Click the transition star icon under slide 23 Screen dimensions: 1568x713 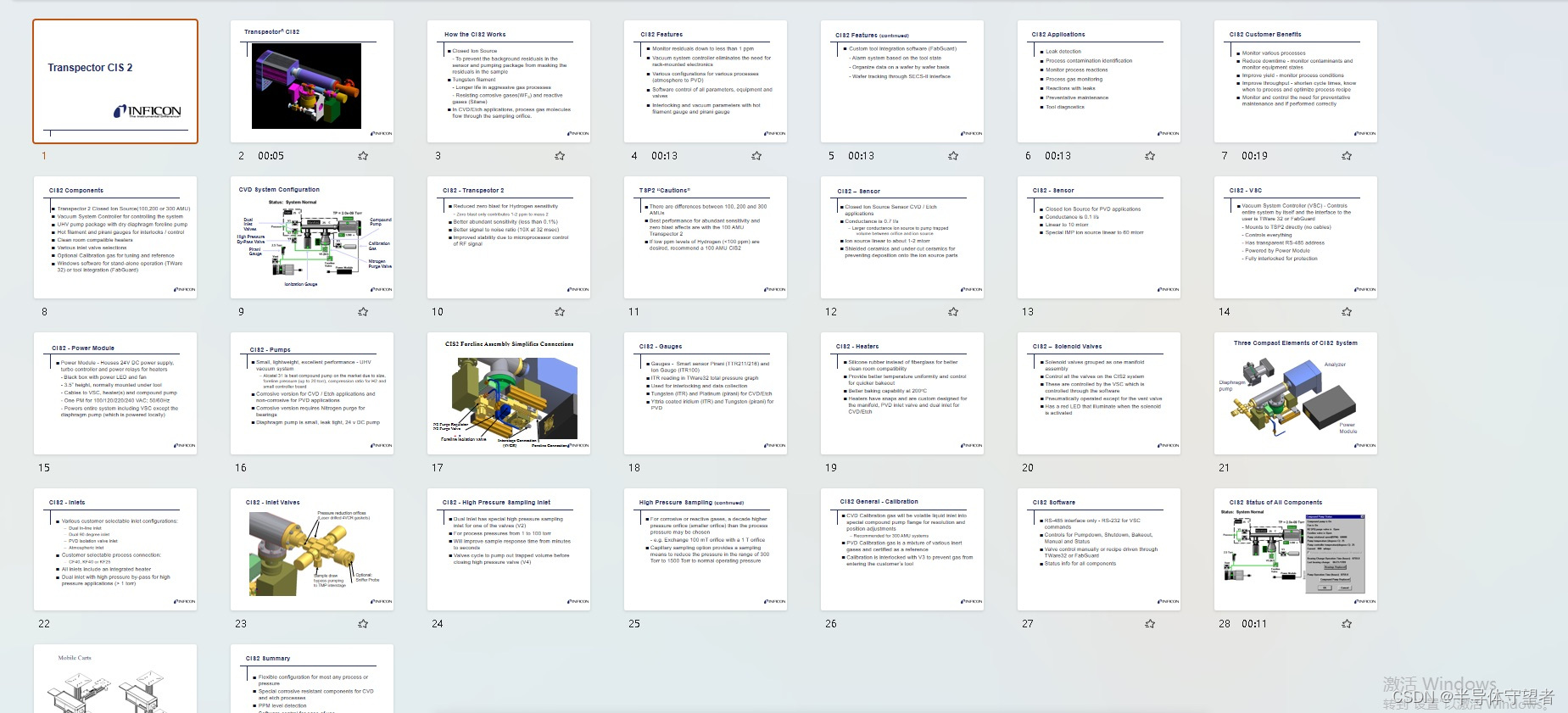click(363, 624)
